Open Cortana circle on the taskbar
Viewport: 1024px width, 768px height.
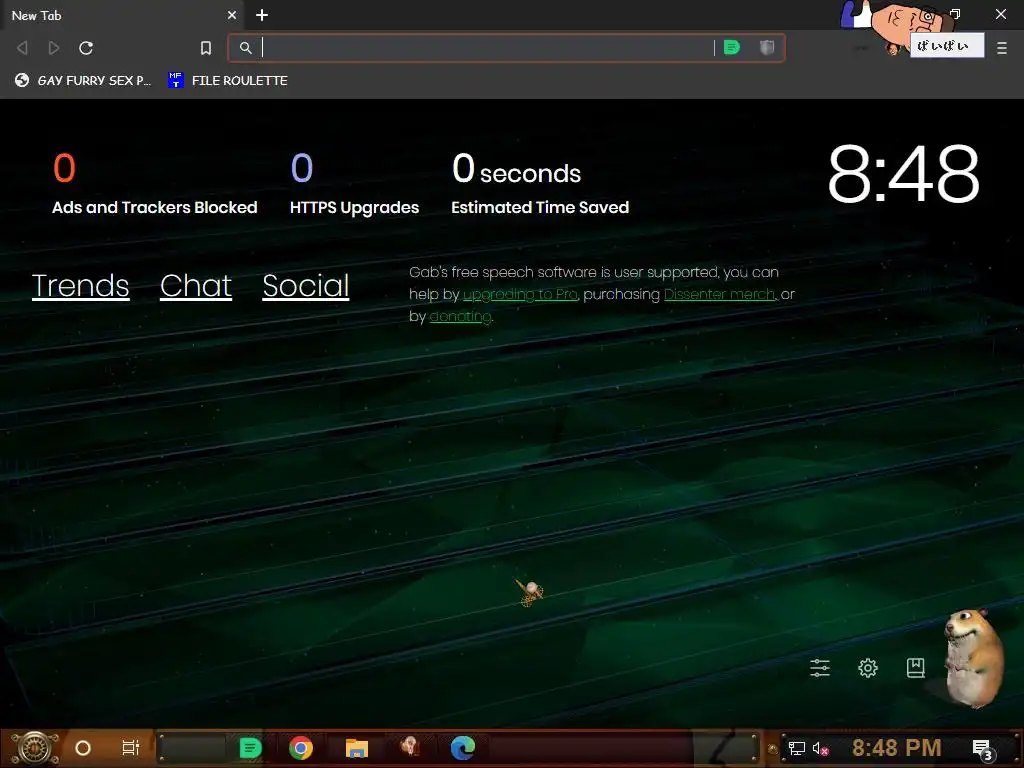click(x=83, y=748)
